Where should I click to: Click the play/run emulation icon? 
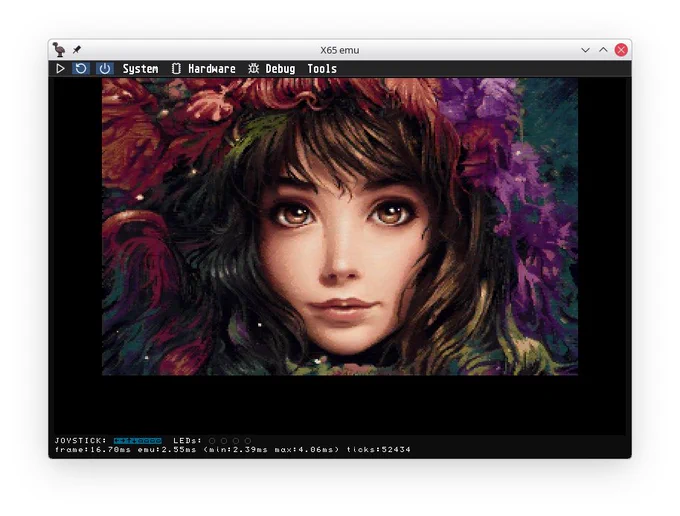pos(60,69)
